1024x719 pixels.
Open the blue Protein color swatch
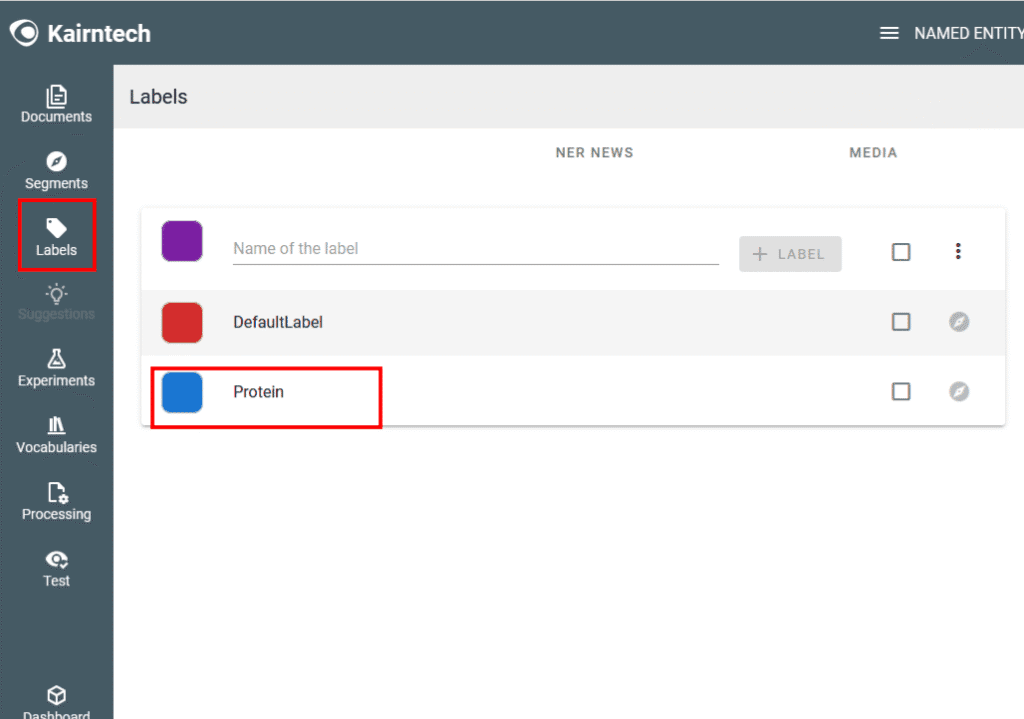click(182, 392)
